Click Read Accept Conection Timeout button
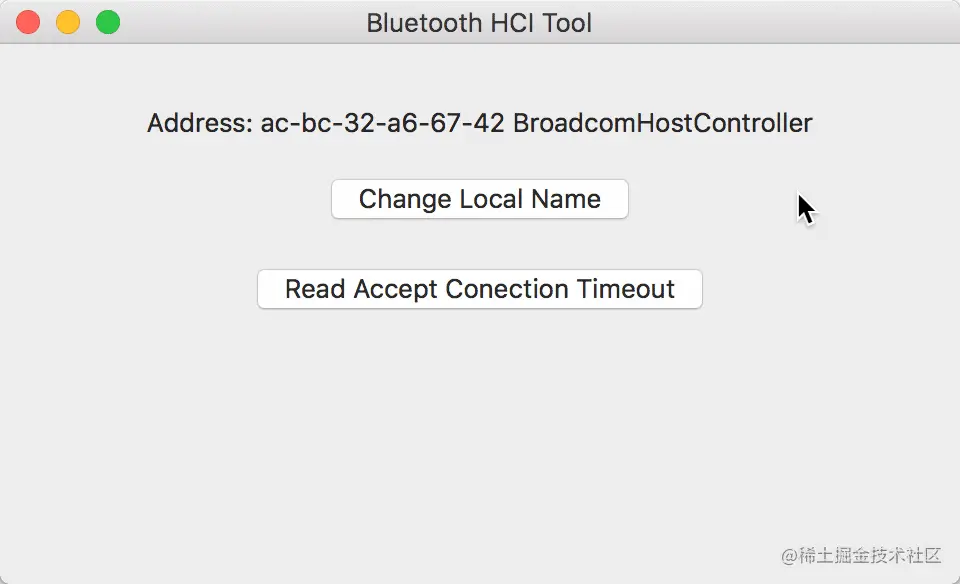The height and width of the screenshot is (584, 960). [480, 289]
